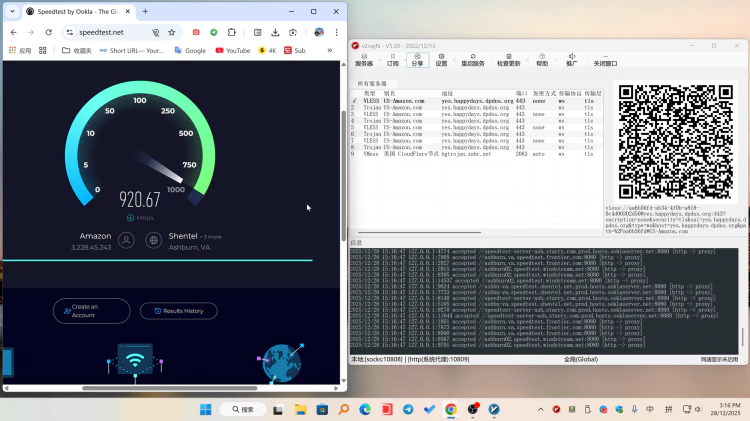Click the Results History button
750x421 pixels.
pyautogui.click(x=178, y=311)
